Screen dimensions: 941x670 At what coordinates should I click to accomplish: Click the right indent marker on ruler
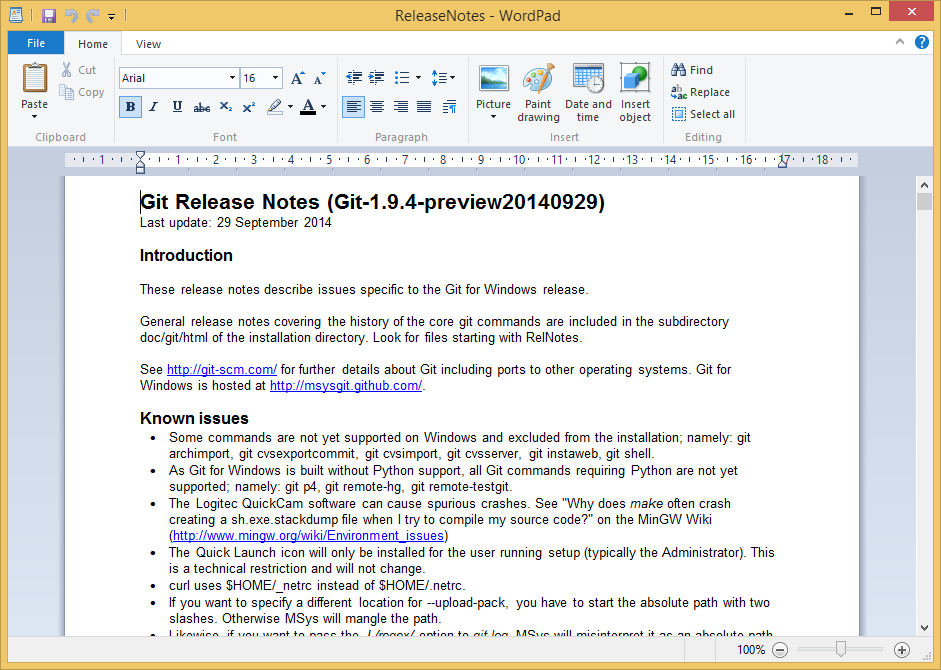pos(783,162)
